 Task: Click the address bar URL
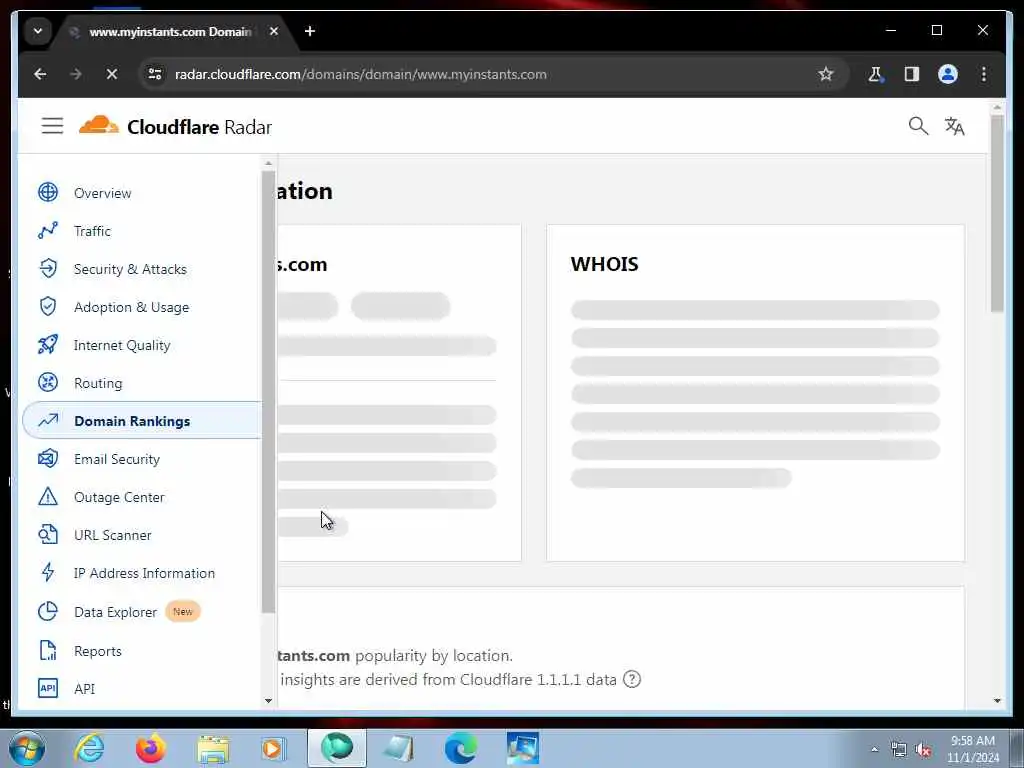pyautogui.click(x=360, y=74)
